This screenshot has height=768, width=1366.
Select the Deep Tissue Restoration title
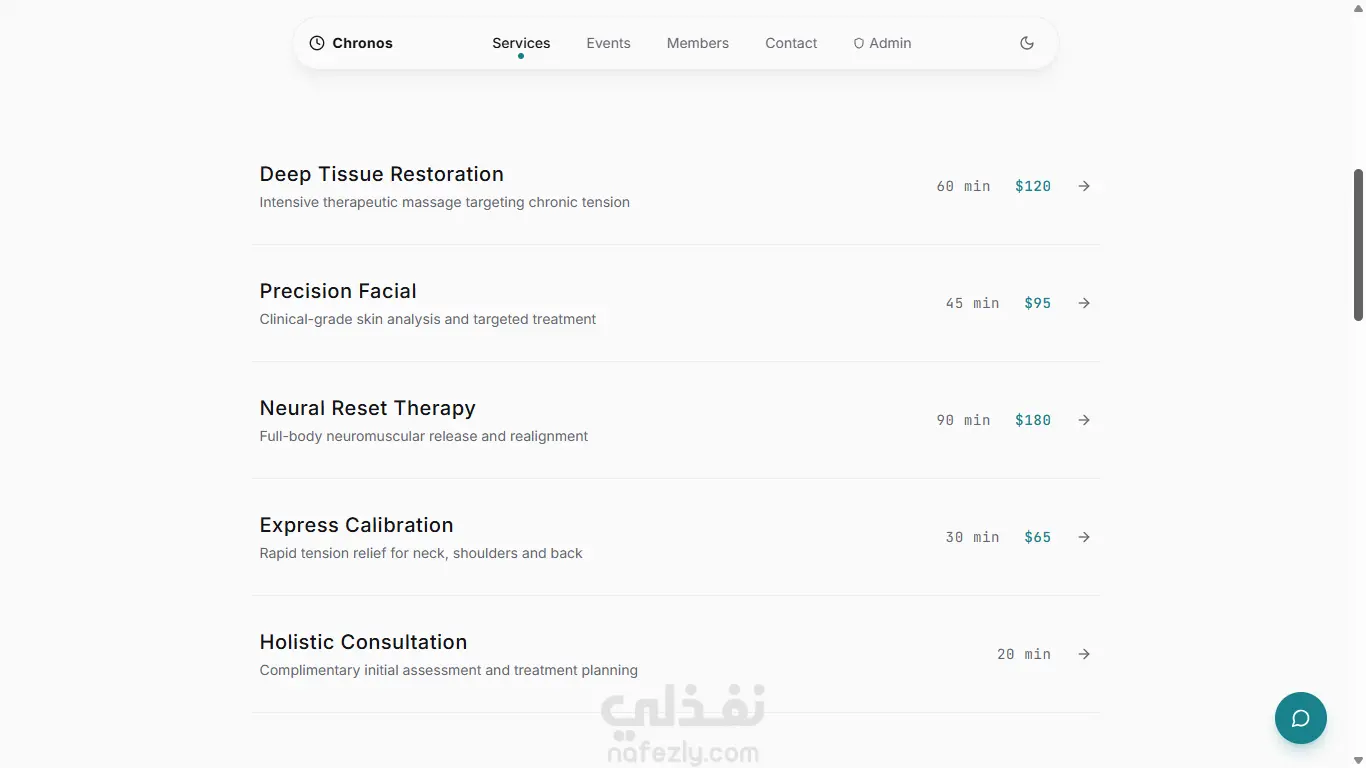tap(381, 174)
